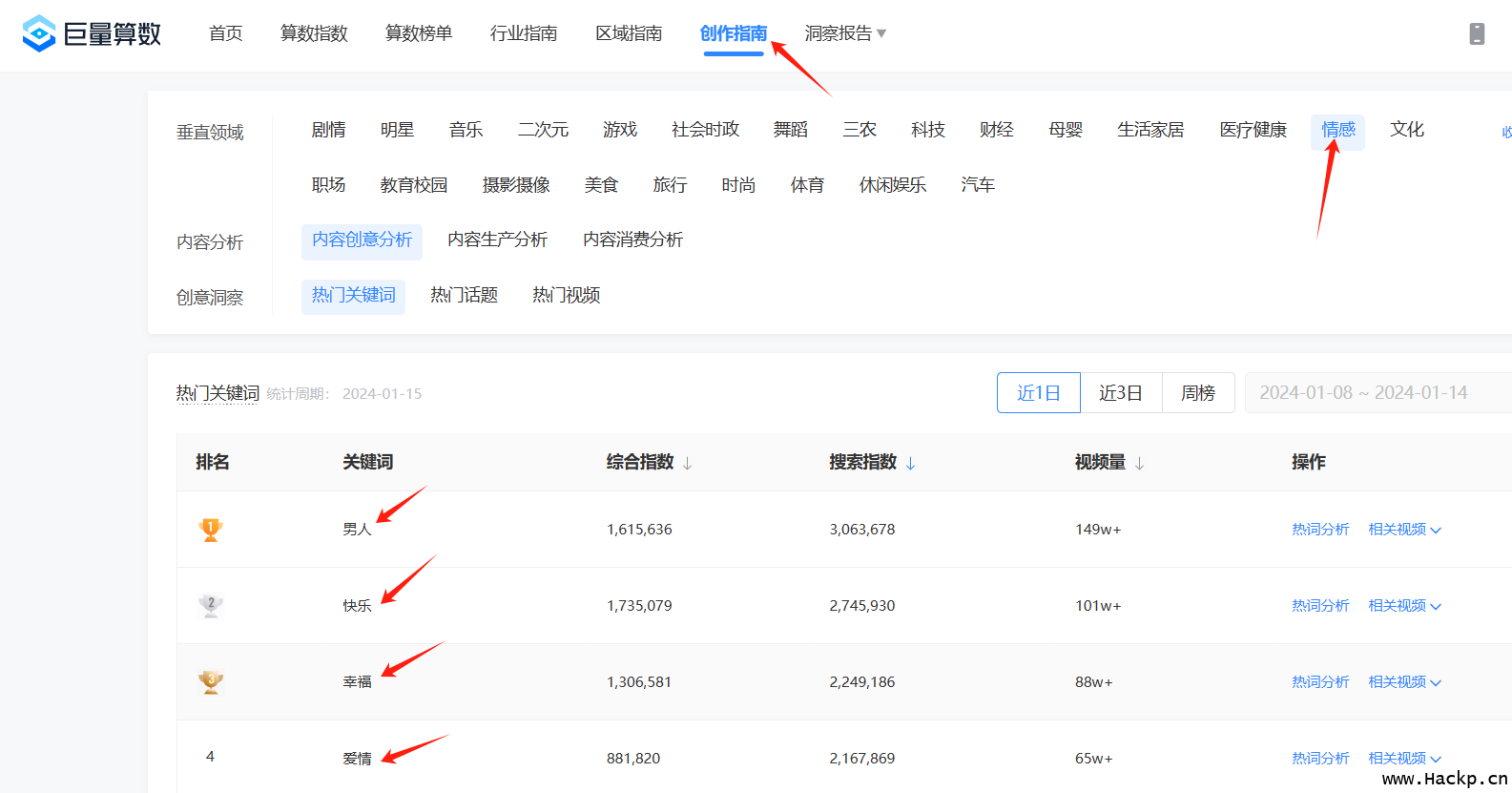Viewport: 1512px width, 793px height.
Task: Sort by 综合指数 arrow icon
Action: 688,464
